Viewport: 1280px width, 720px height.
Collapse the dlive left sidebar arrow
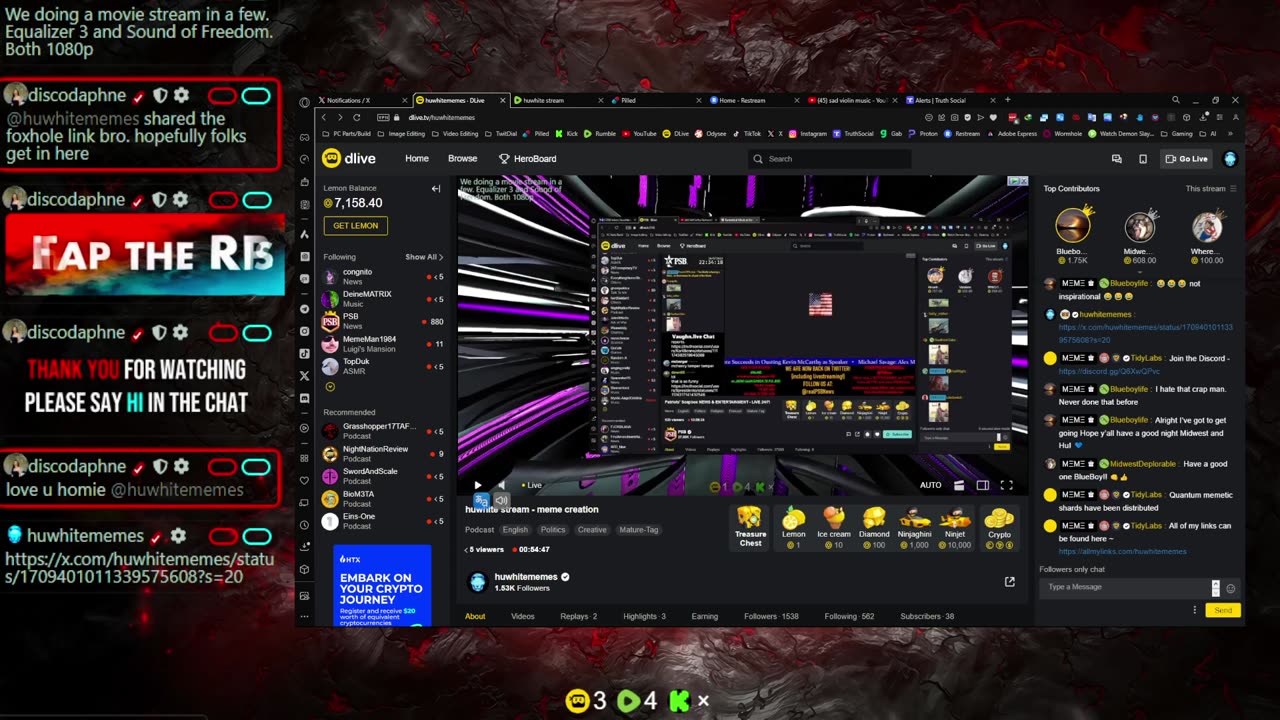click(436, 188)
